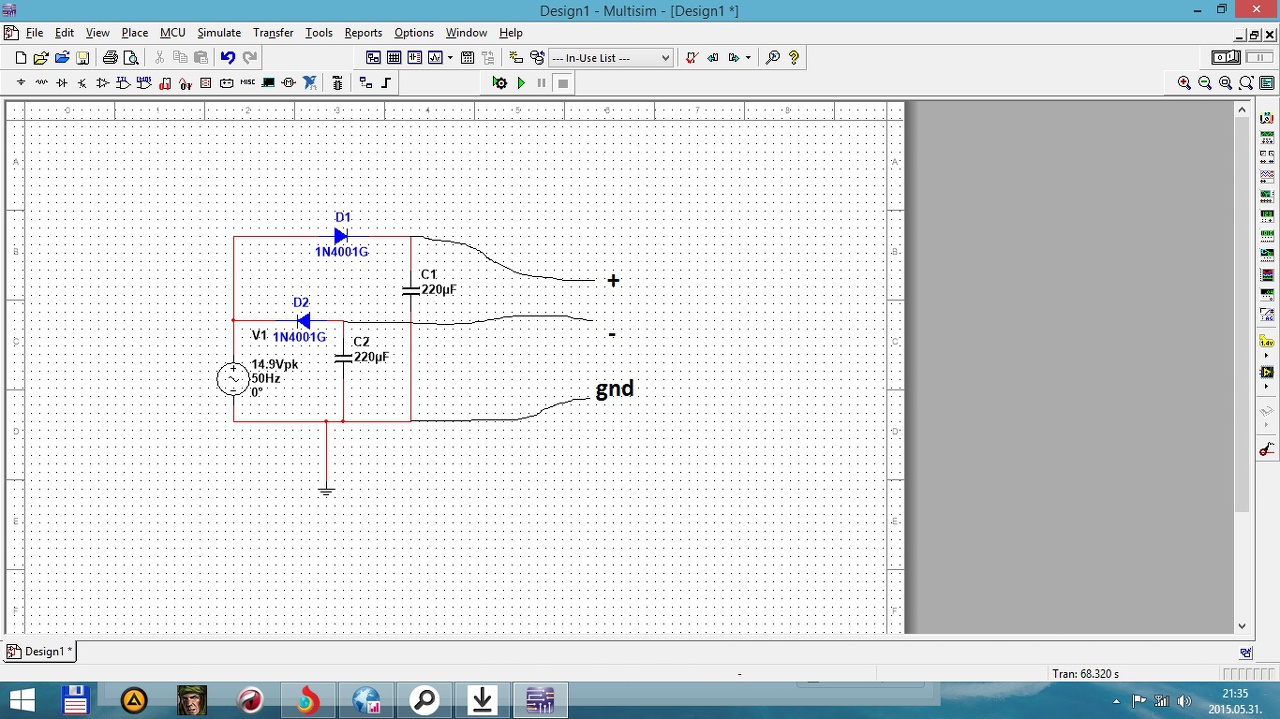1280x719 pixels.
Task: Place an analog op-amp component
Action: (103, 83)
